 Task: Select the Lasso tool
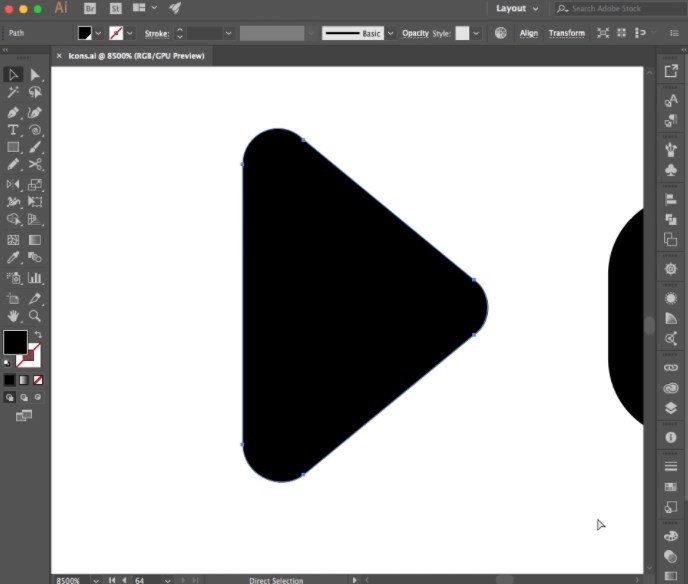[x=35, y=92]
